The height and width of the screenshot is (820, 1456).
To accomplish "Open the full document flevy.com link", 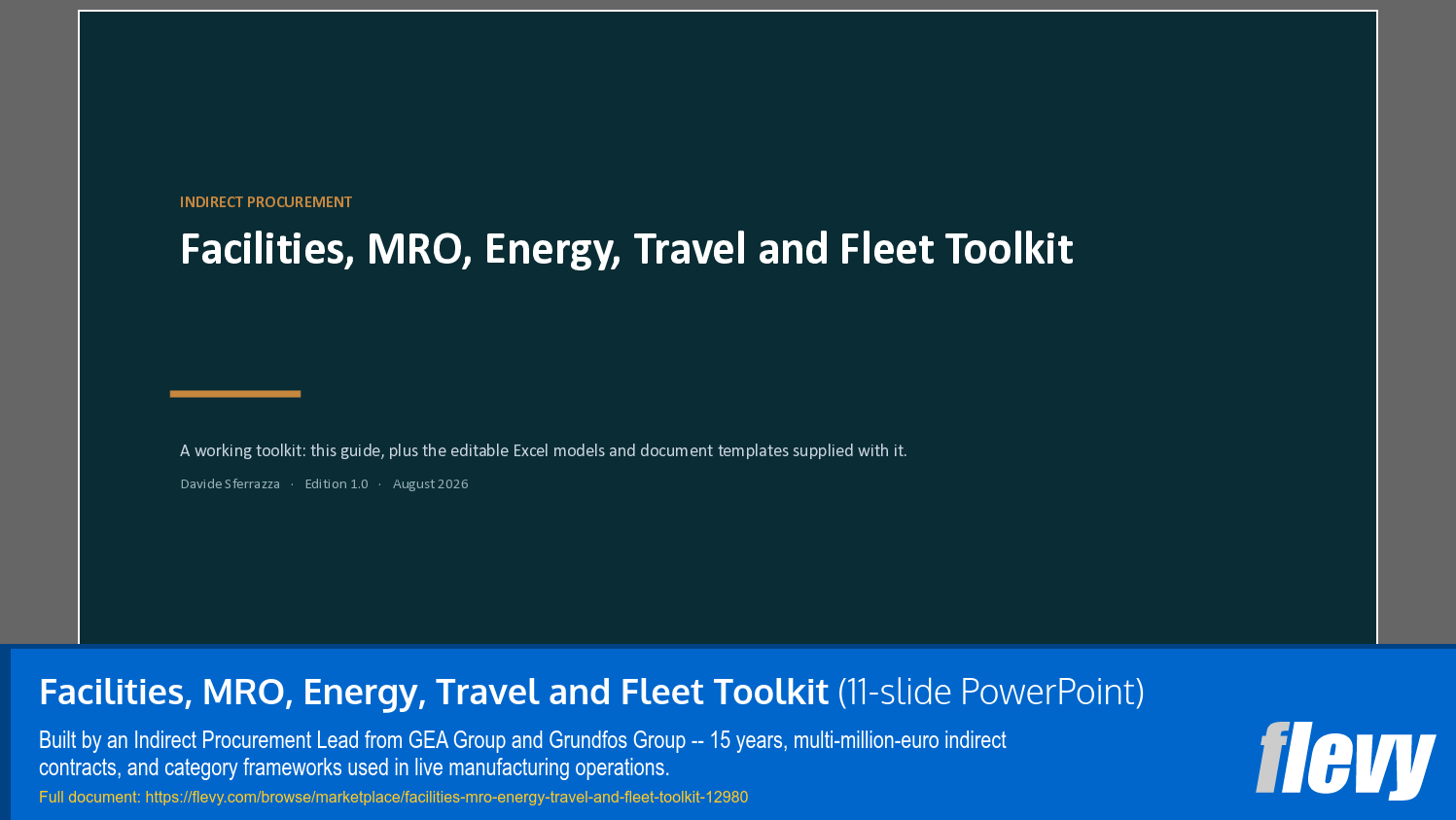I will point(446,797).
